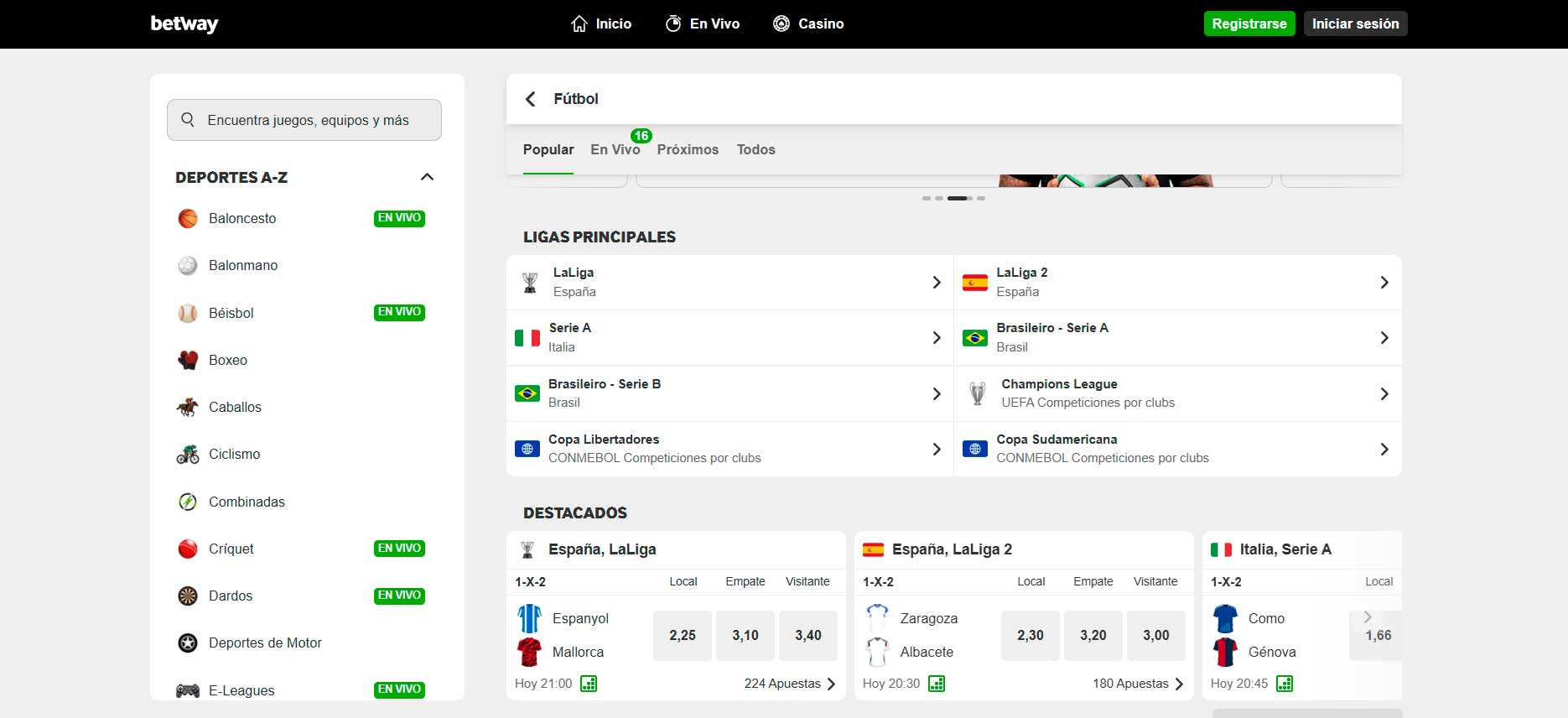Screen dimensions: 1568x718
Task: Bet on Espanyol-Mallorca draw odds 3,10
Action: [x=745, y=636]
